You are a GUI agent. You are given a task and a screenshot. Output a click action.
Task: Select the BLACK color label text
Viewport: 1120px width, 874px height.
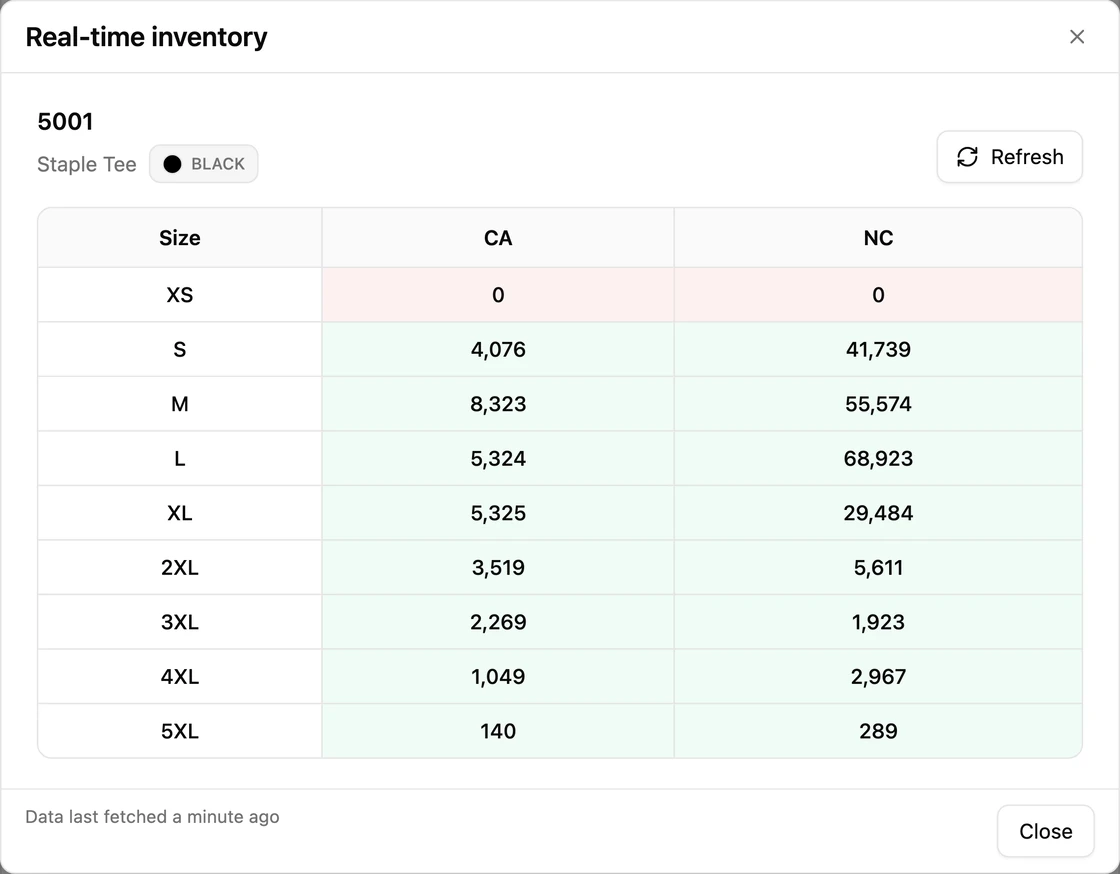(218, 164)
